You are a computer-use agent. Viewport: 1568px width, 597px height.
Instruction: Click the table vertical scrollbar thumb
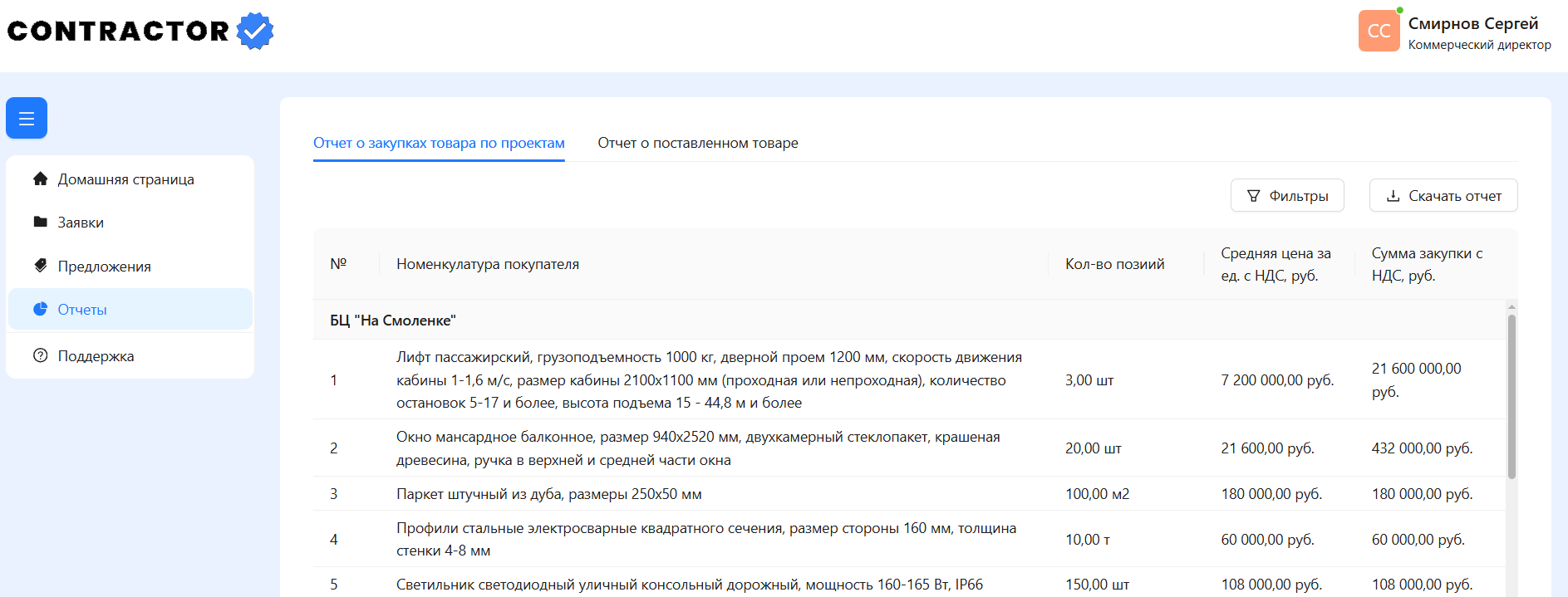click(1511, 396)
